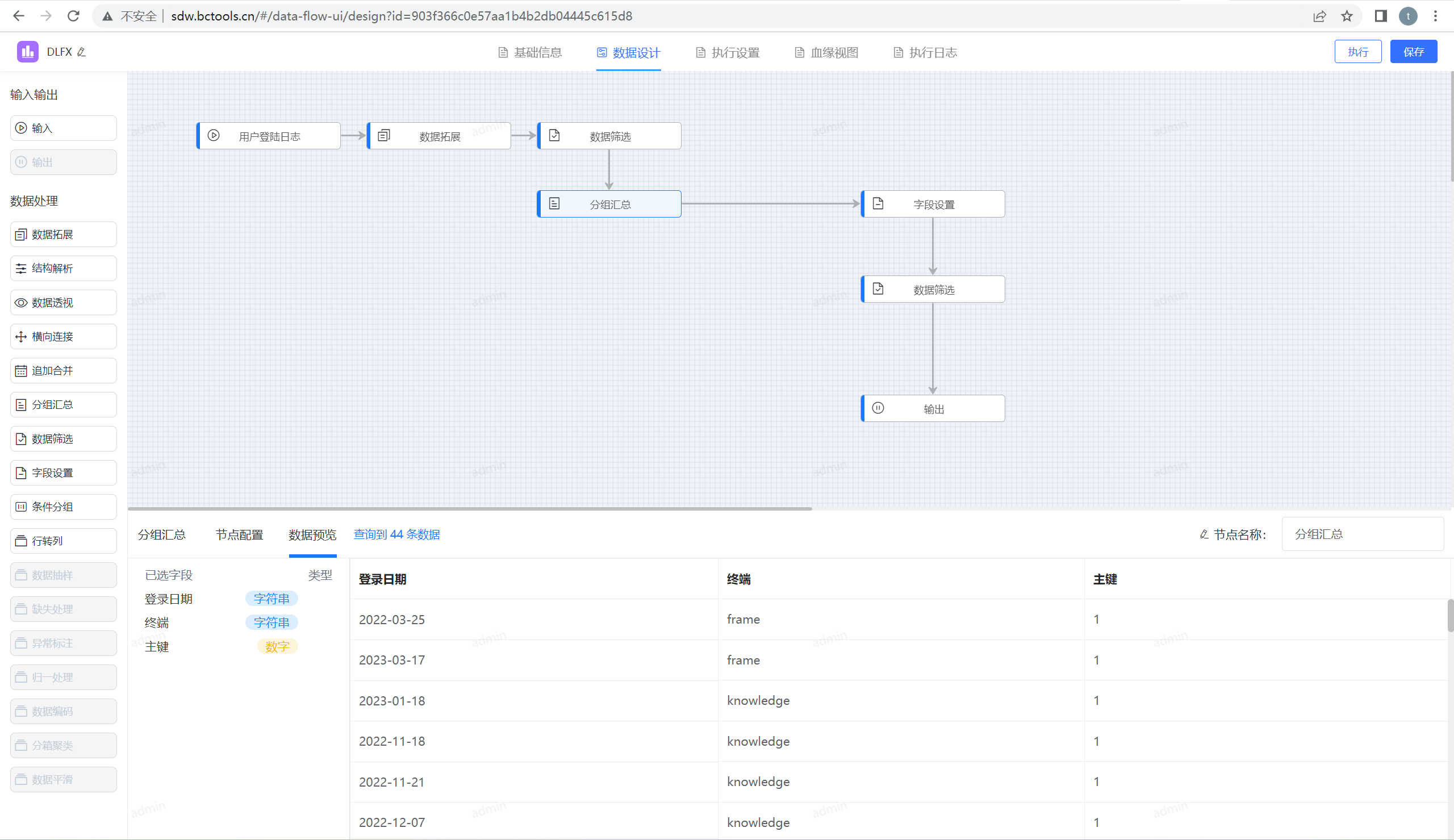Click the 终端 field in 已选字段 list
The height and width of the screenshot is (840, 1454).
coord(157,622)
